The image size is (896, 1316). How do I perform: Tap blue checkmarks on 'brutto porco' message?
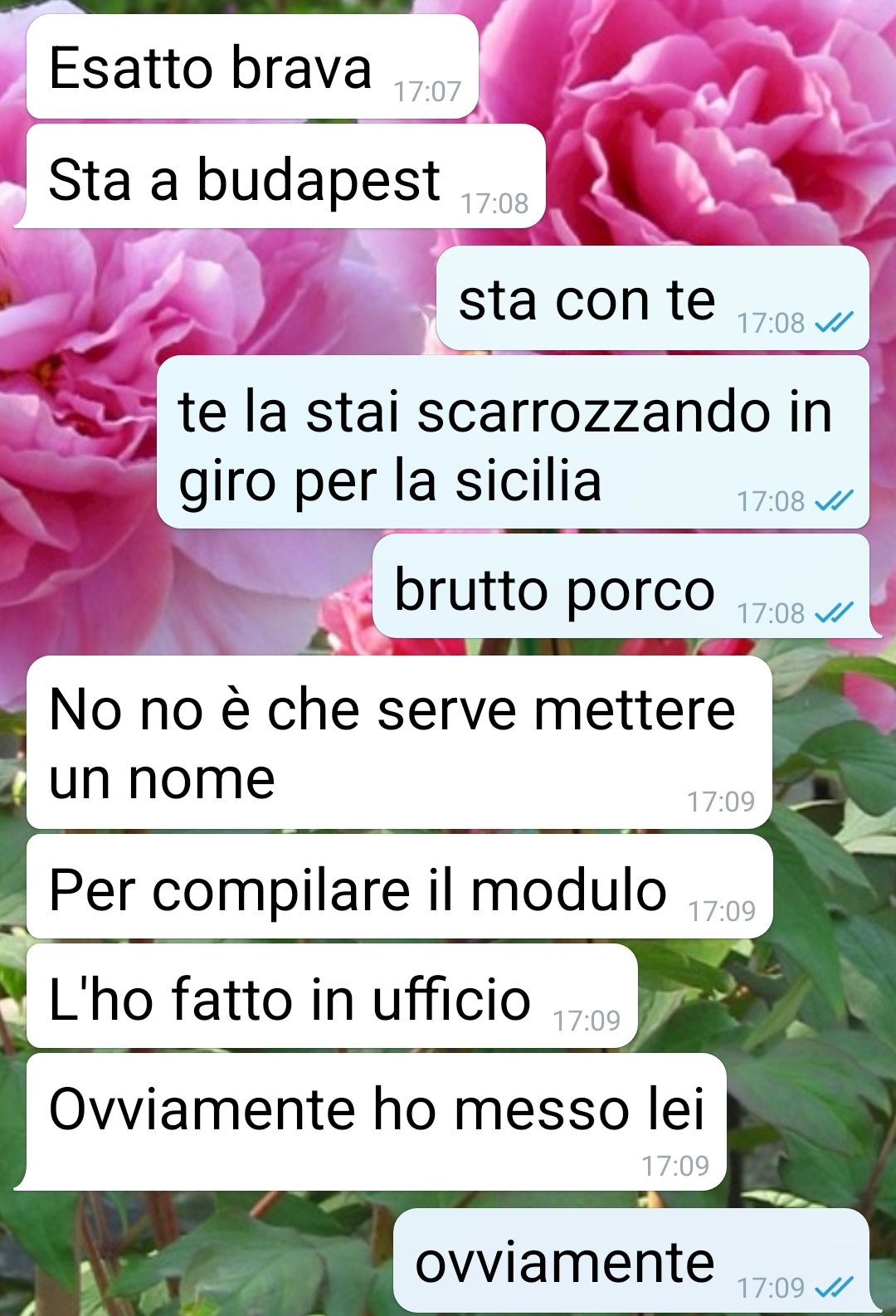pyautogui.click(x=833, y=612)
